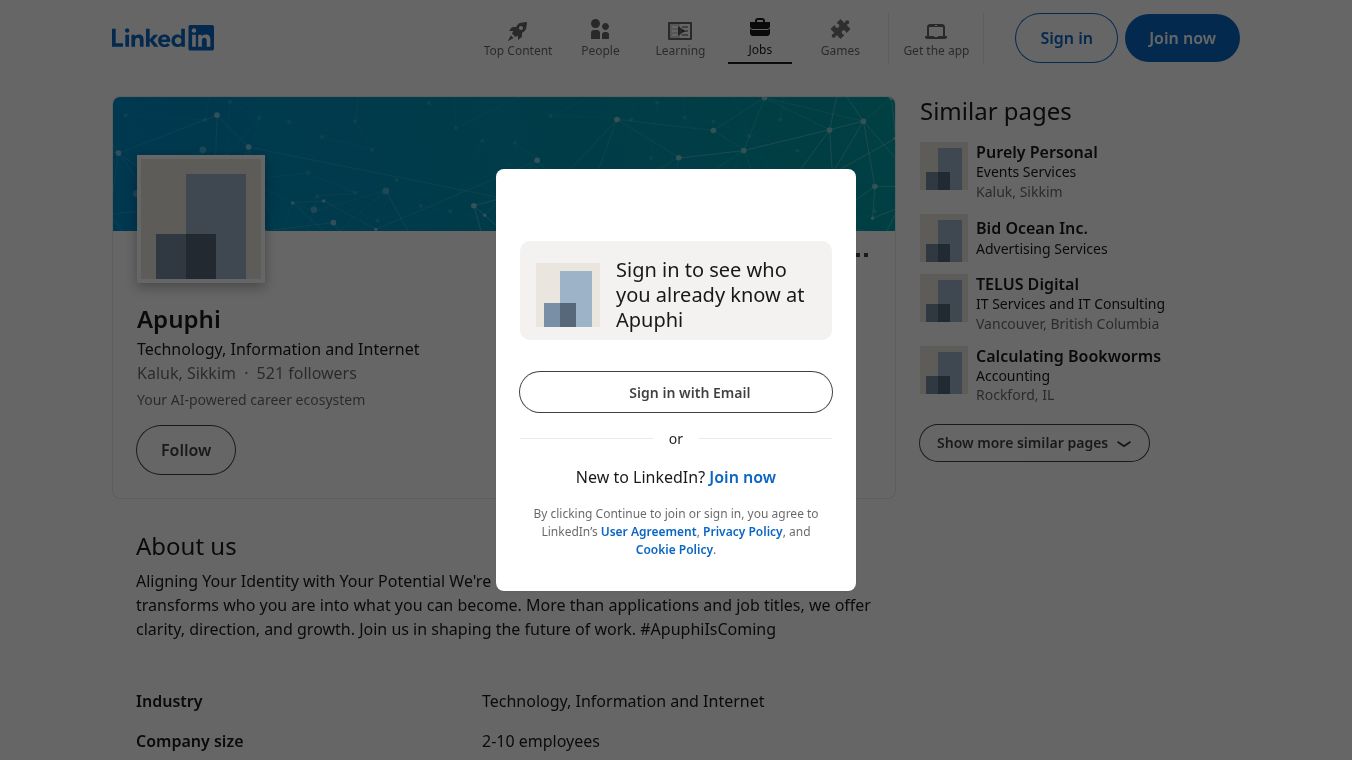The width and height of the screenshot is (1352, 760).
Task: Click IT Services and IT Consulting text
Action: point(1070,304)
